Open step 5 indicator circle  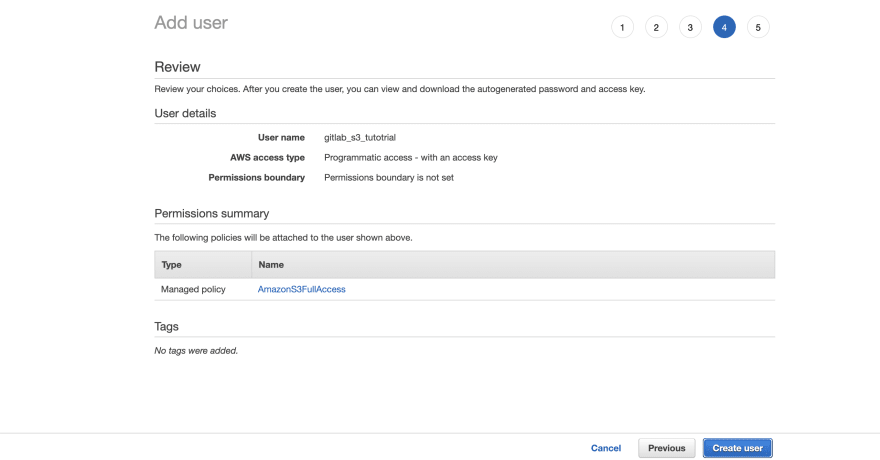758,27
